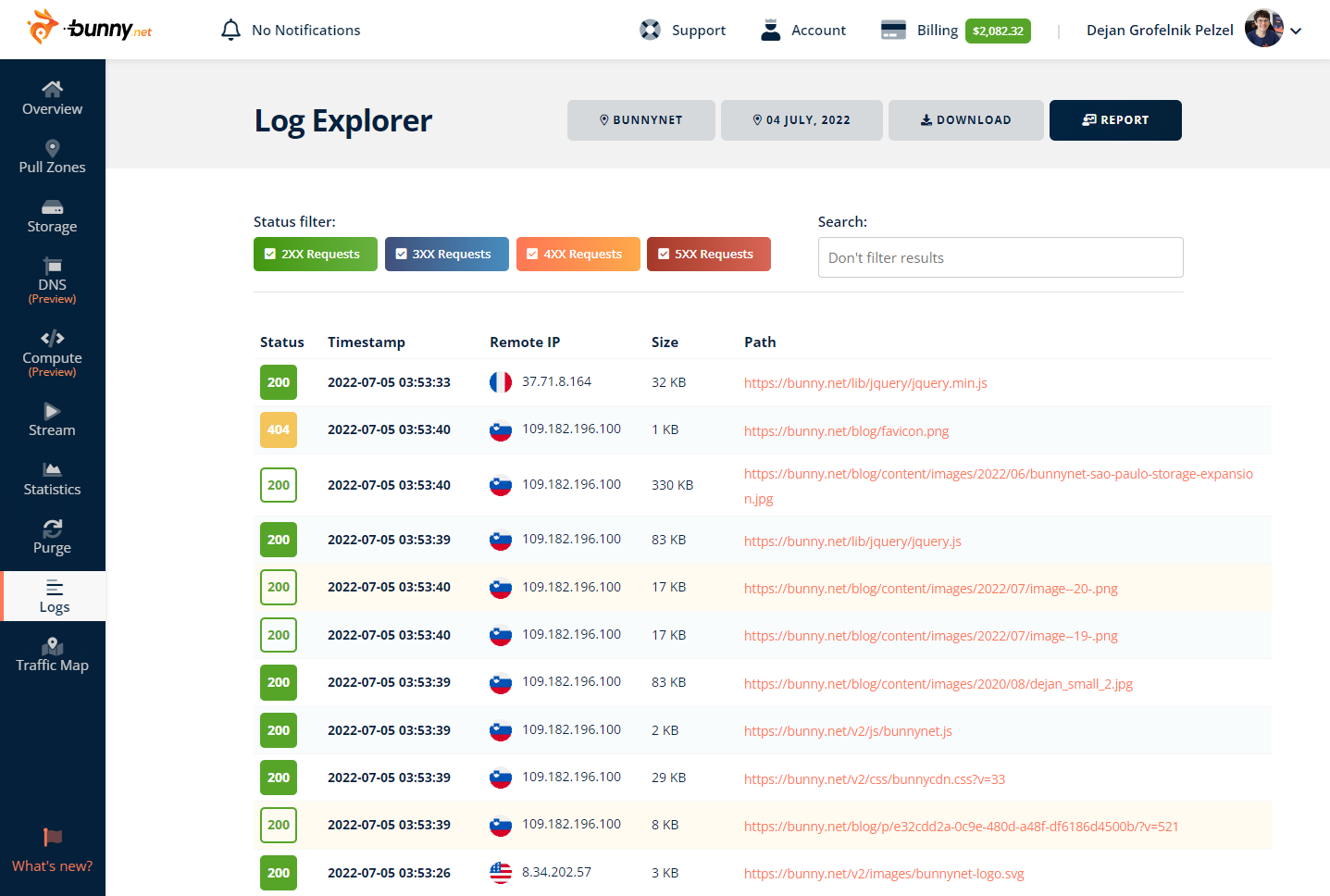Screen dimensions: 1330x896
Task: Click the Search filter results field
Action: pyautogui.click(x=1001, y=257)
